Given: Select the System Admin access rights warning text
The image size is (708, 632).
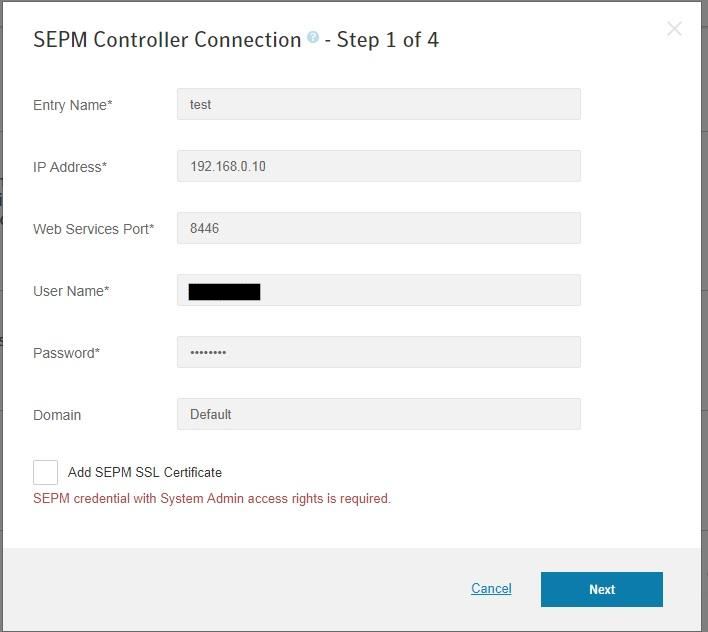Looking at the screenshot, I should [x=212, y=498].
